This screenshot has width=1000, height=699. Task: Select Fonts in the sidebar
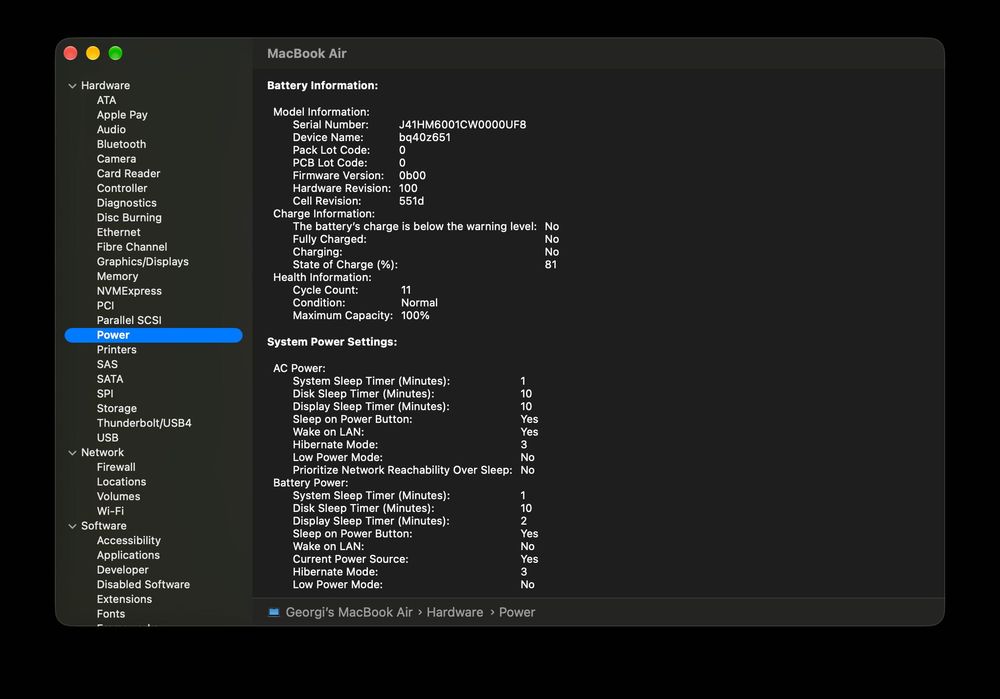point(111,614)
